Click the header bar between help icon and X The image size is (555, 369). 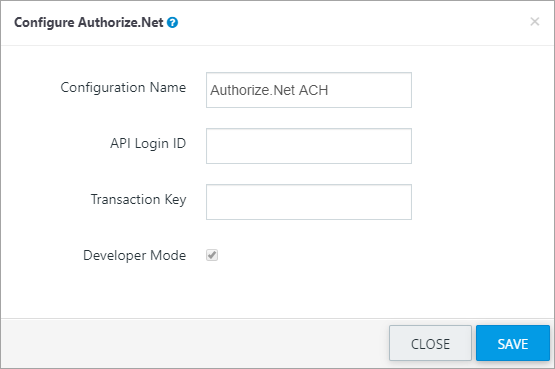pos(354,23)
